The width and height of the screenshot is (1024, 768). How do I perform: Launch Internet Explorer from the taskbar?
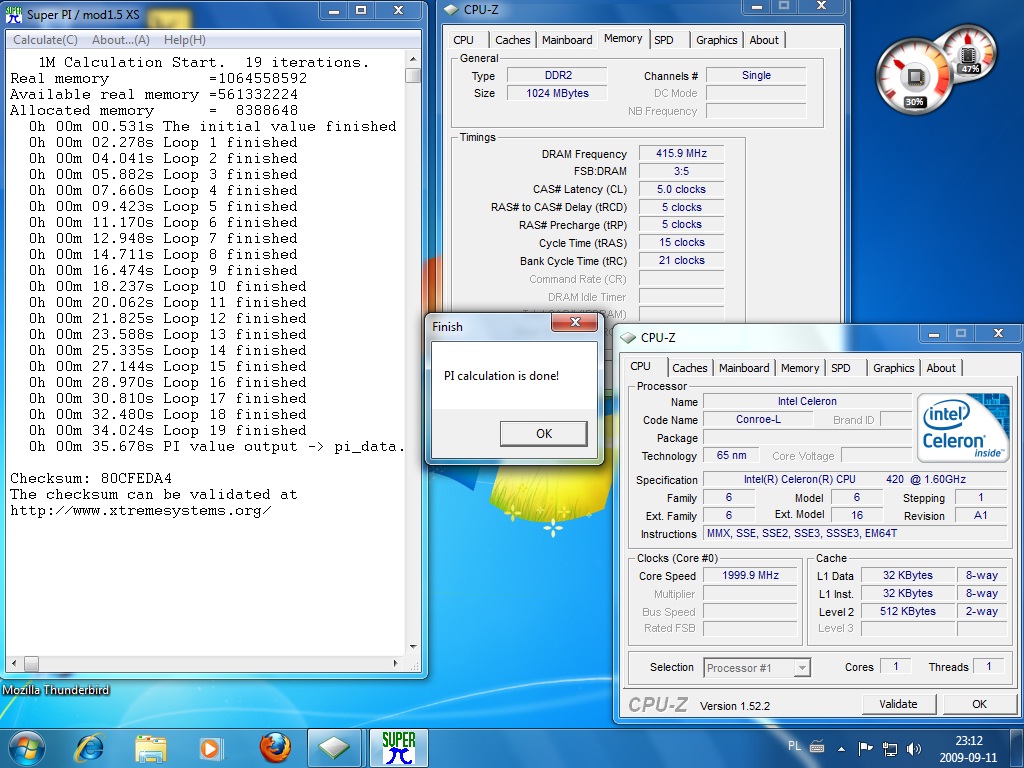(x=89, y=747)
